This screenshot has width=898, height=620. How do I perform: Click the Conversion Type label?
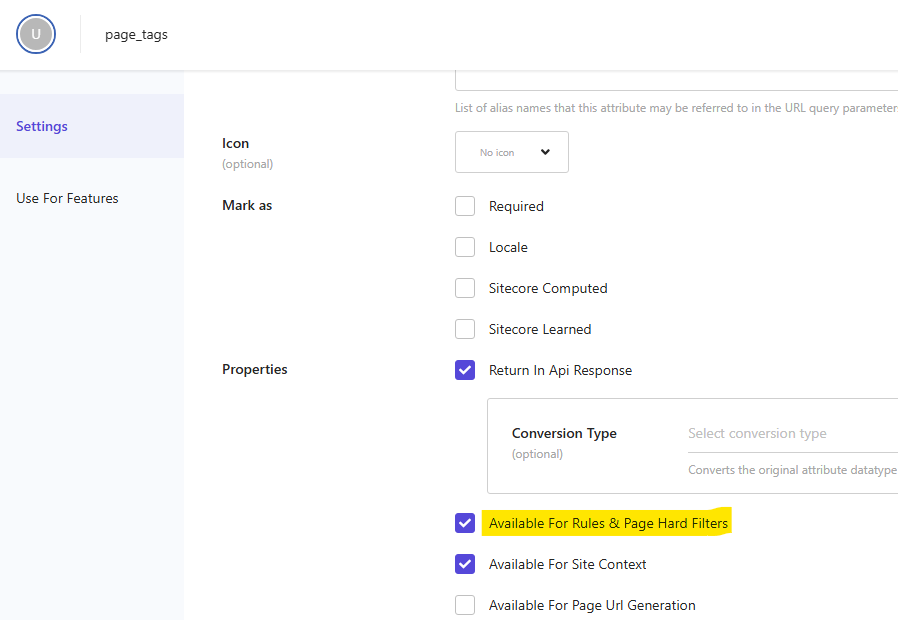pyautogui.click(x=564, y=433)
